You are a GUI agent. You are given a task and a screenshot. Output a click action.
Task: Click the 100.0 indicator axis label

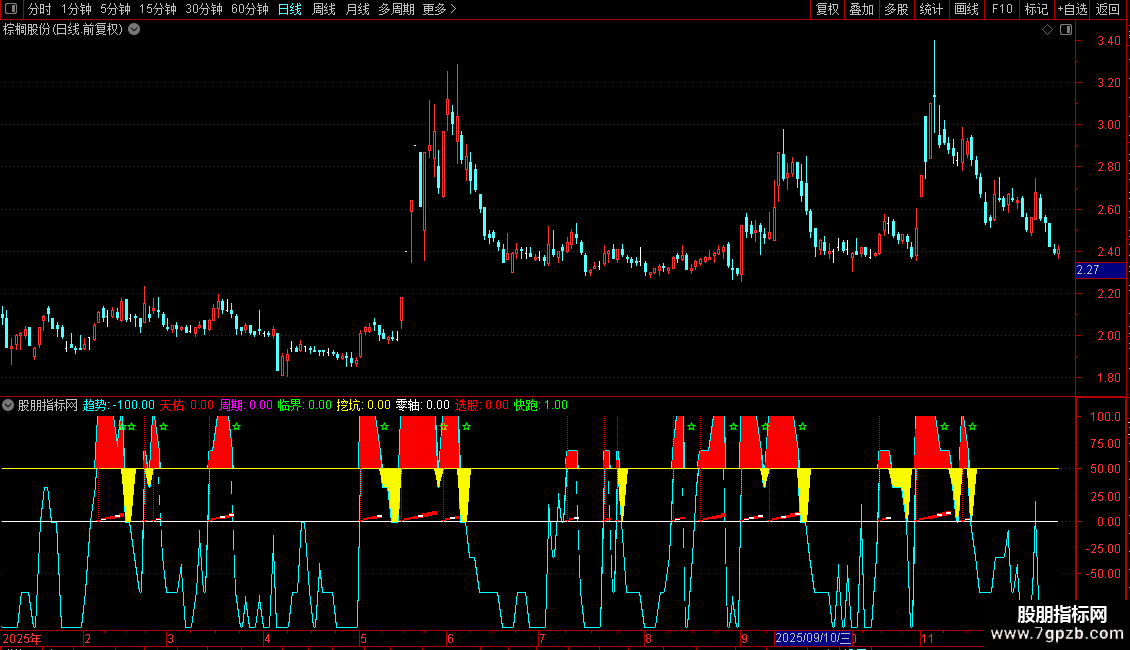pos(1105,417)
